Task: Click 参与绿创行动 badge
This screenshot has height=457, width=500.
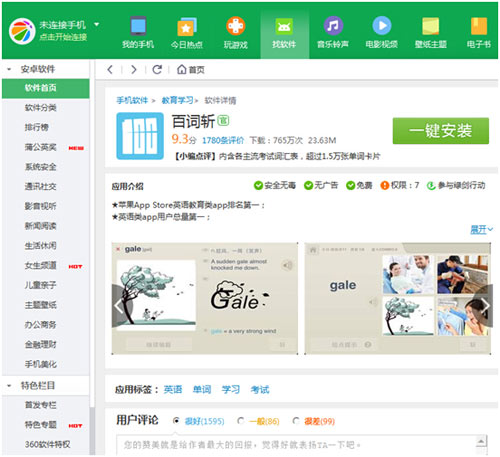Action: [456, 186]
